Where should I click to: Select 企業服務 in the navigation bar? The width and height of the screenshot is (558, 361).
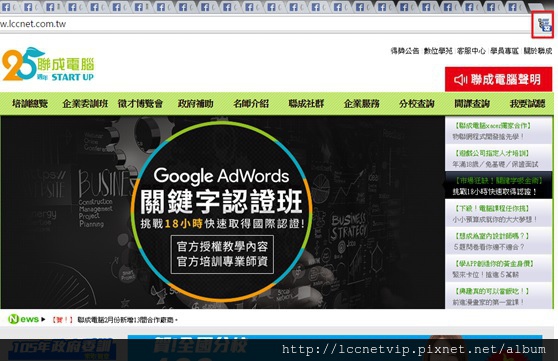[x=361, y=104]
